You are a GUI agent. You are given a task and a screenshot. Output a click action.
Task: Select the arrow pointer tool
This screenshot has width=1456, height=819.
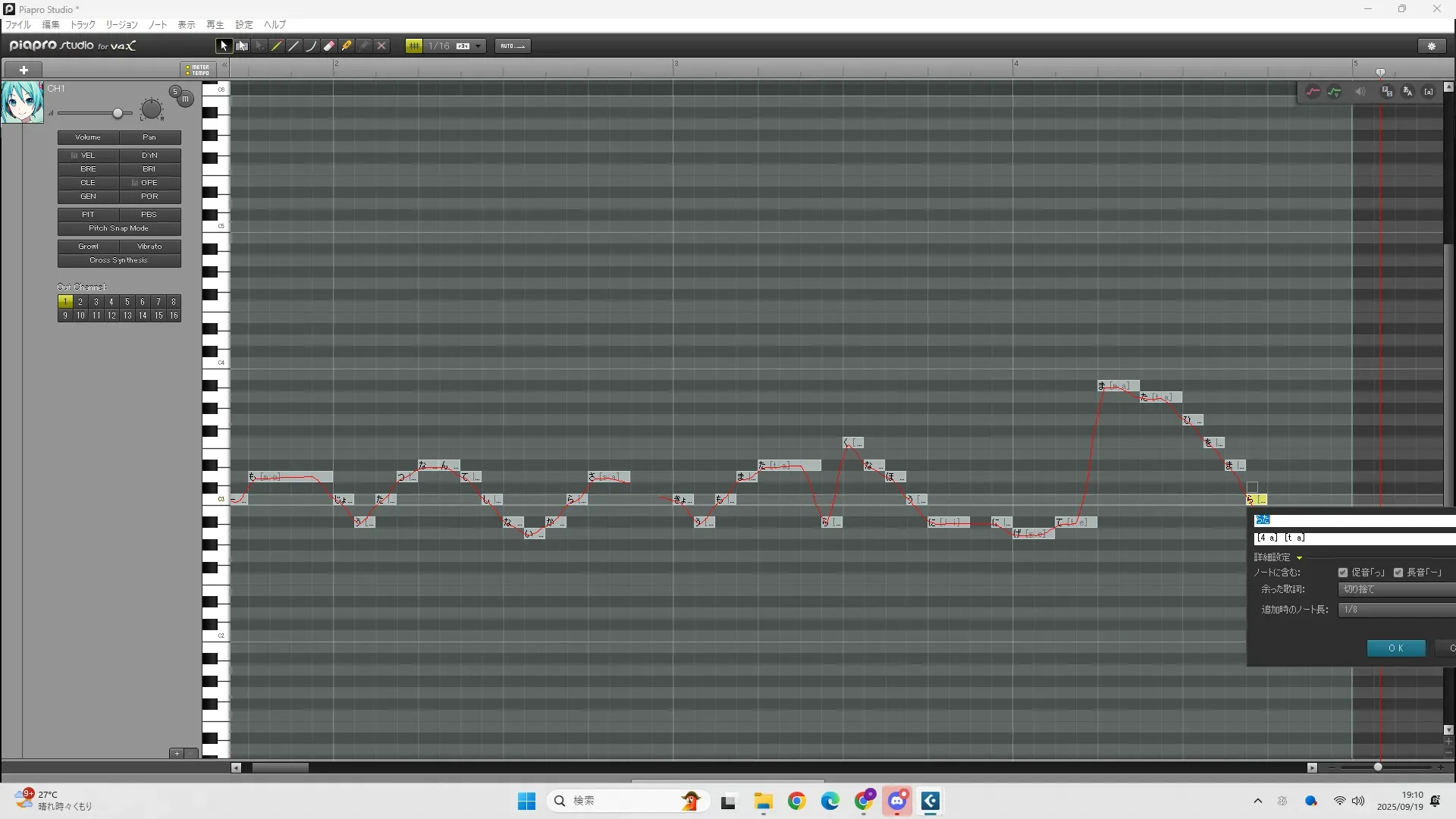(x=224, y=46)
